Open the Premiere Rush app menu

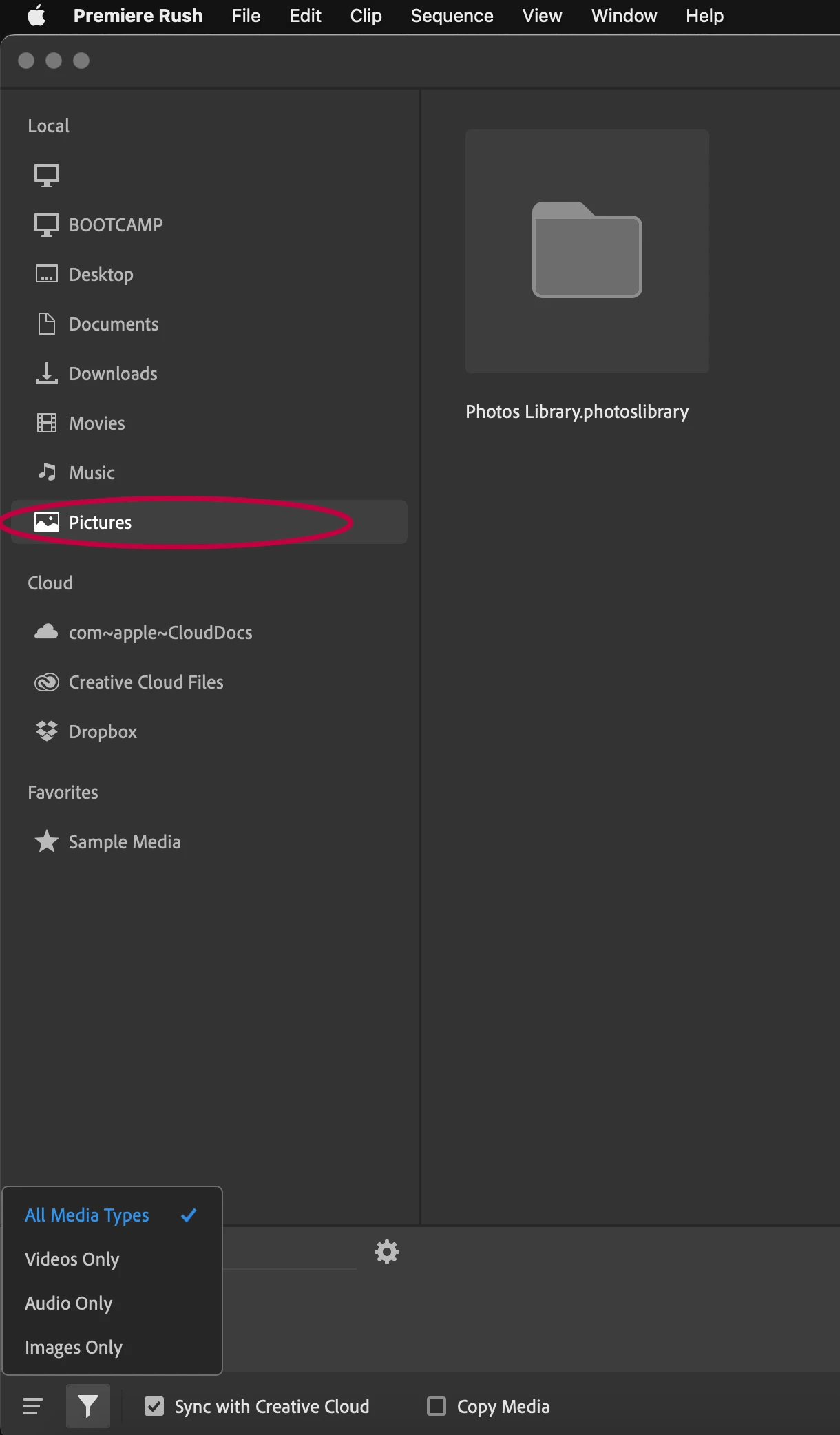coord(138,16)
